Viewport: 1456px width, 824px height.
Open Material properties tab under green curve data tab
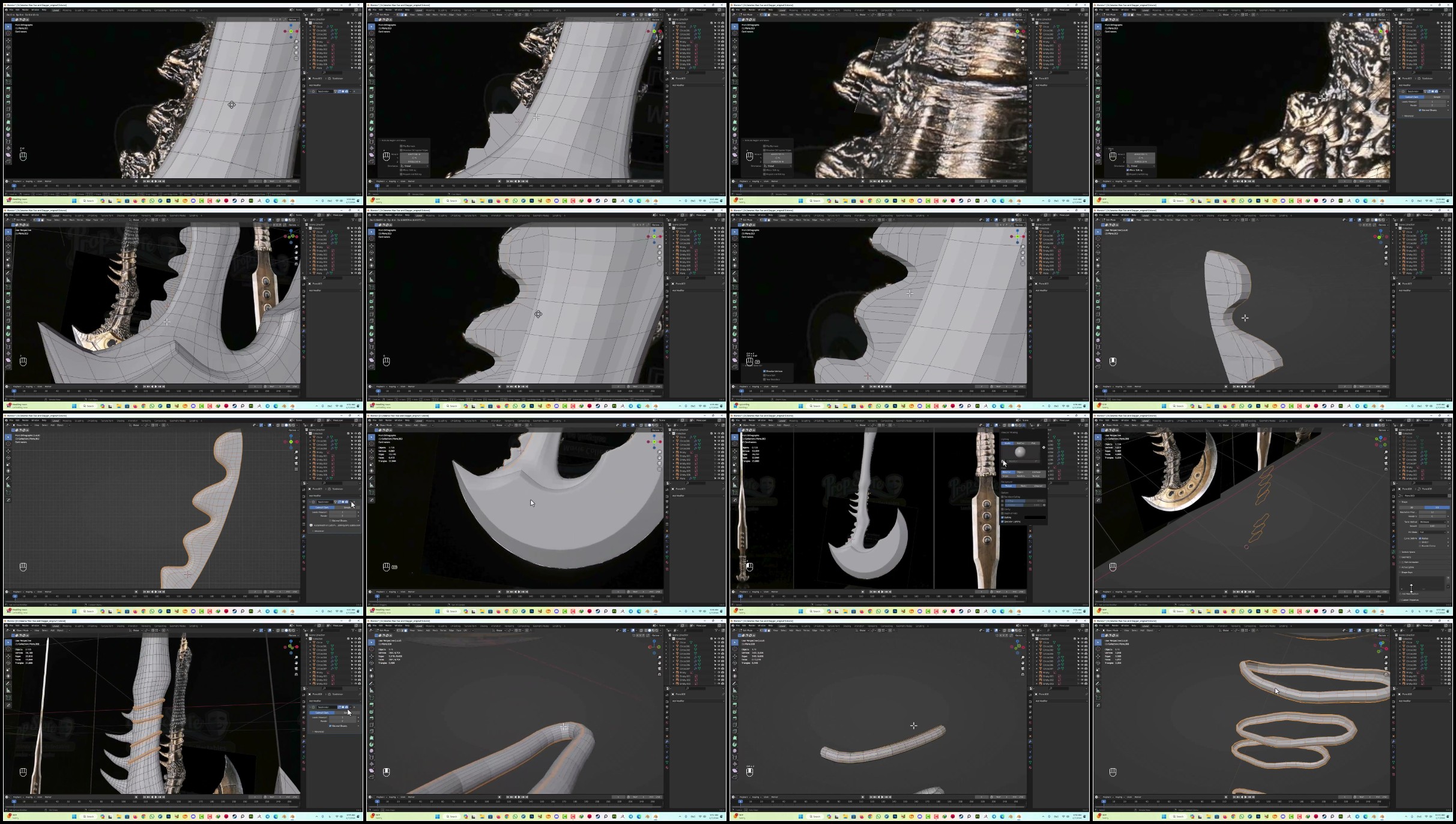pos(1394,557)
